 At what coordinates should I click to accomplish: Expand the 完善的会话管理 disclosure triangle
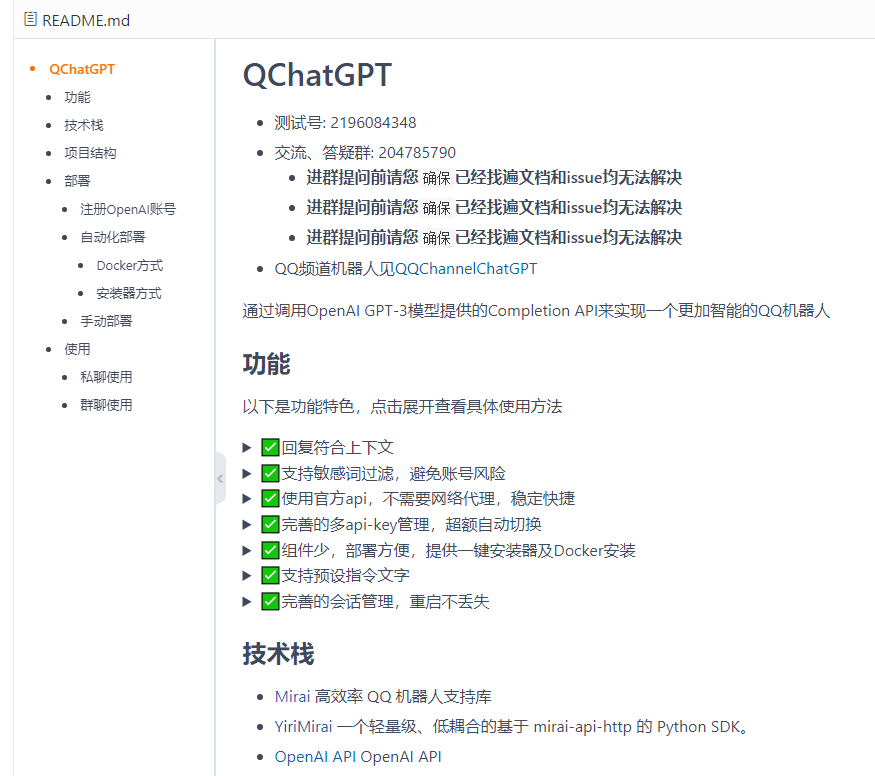click(247, 601)
